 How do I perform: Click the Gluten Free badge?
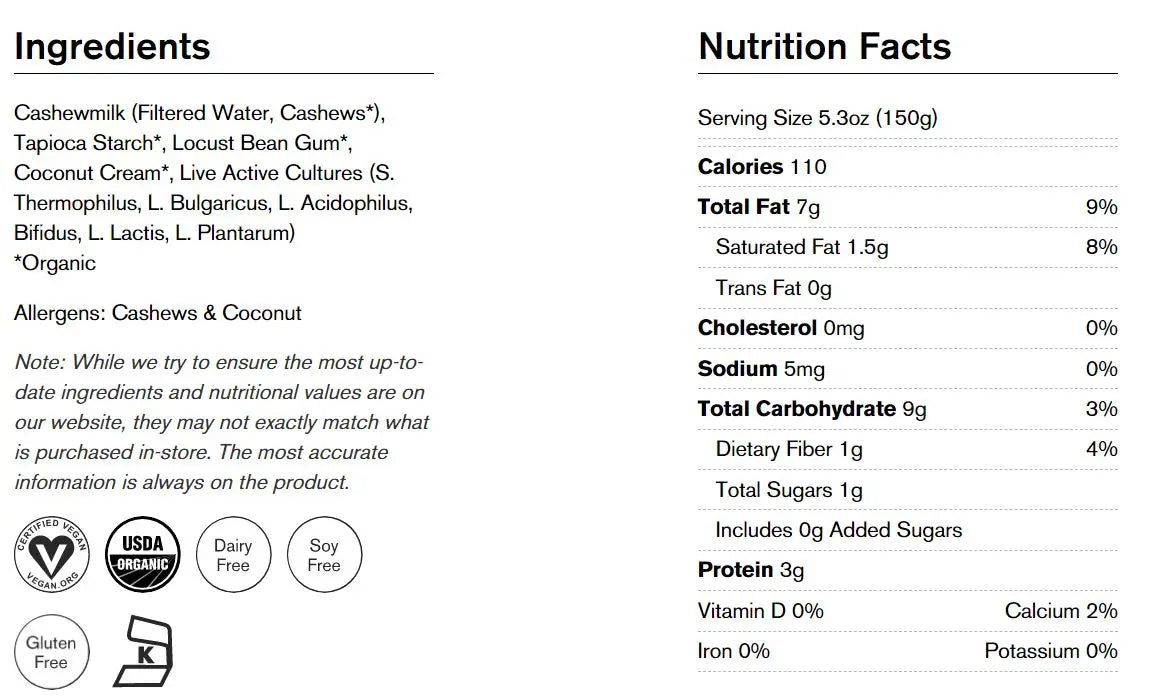tap(51, 652)
